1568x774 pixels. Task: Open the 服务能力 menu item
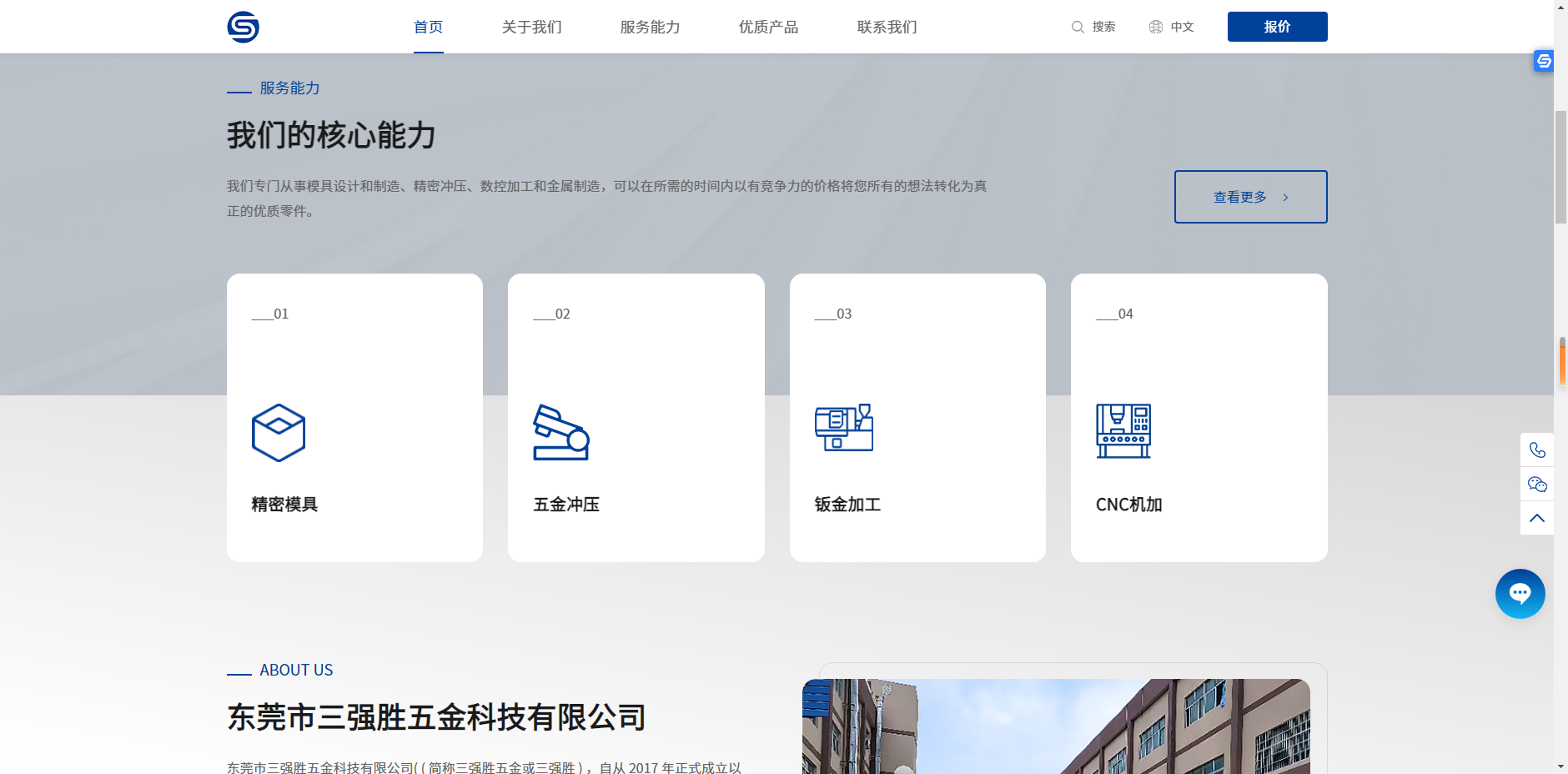[x=650, y=27]
